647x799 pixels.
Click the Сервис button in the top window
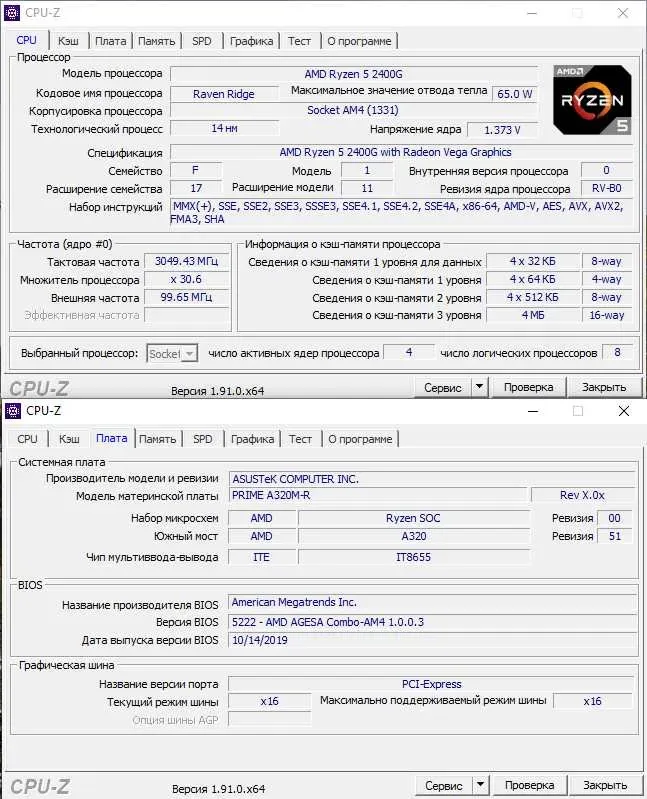(443, 387)
